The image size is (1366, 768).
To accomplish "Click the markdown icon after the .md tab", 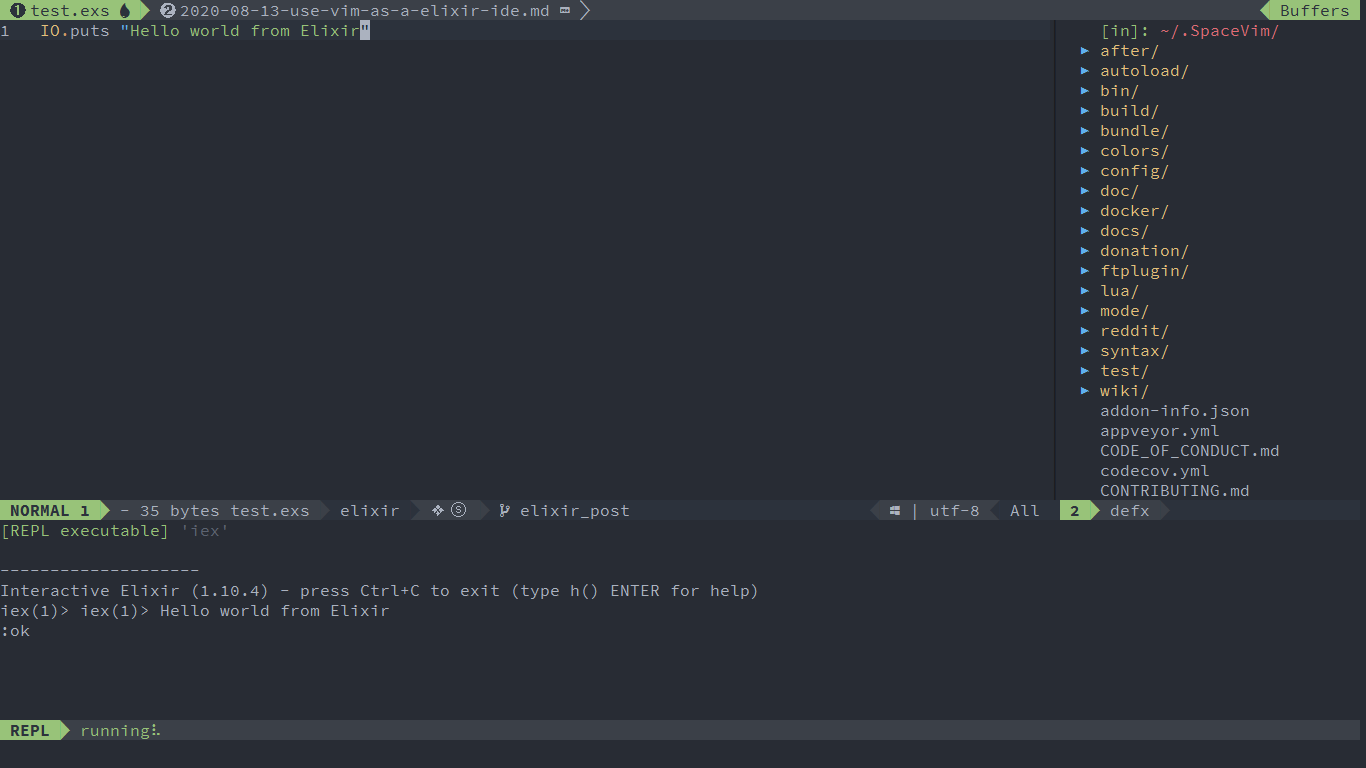I will (x=565, y=11).
